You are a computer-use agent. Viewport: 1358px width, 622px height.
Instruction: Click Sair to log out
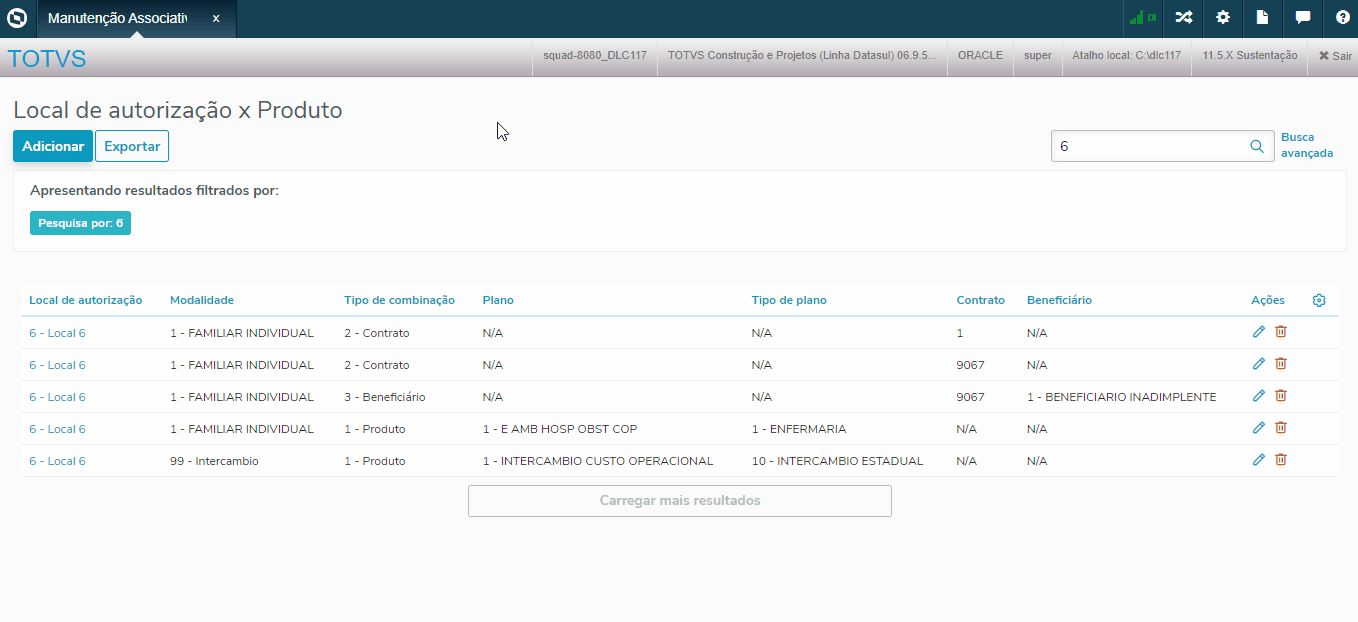click(x=1335, y=56)
